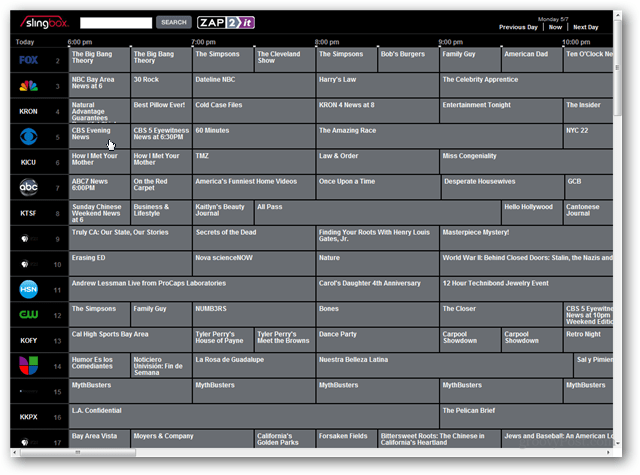Select Cold Case Files on KRON

tap(253, 111)
